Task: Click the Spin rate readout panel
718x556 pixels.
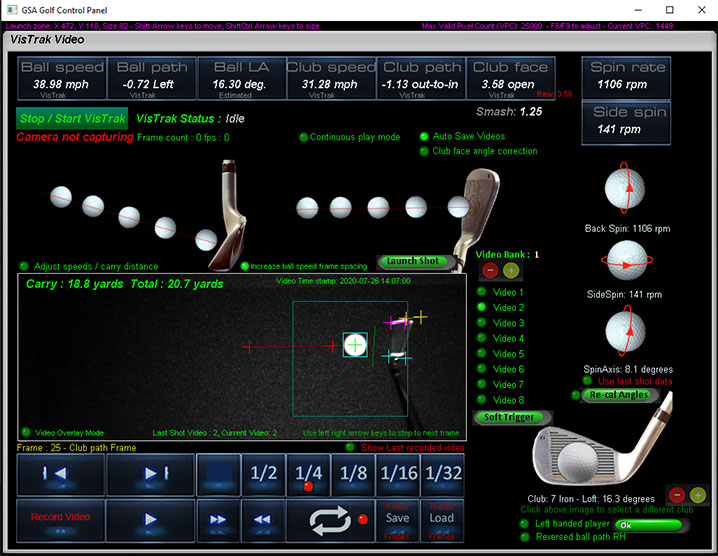Action: click(626, 78)
